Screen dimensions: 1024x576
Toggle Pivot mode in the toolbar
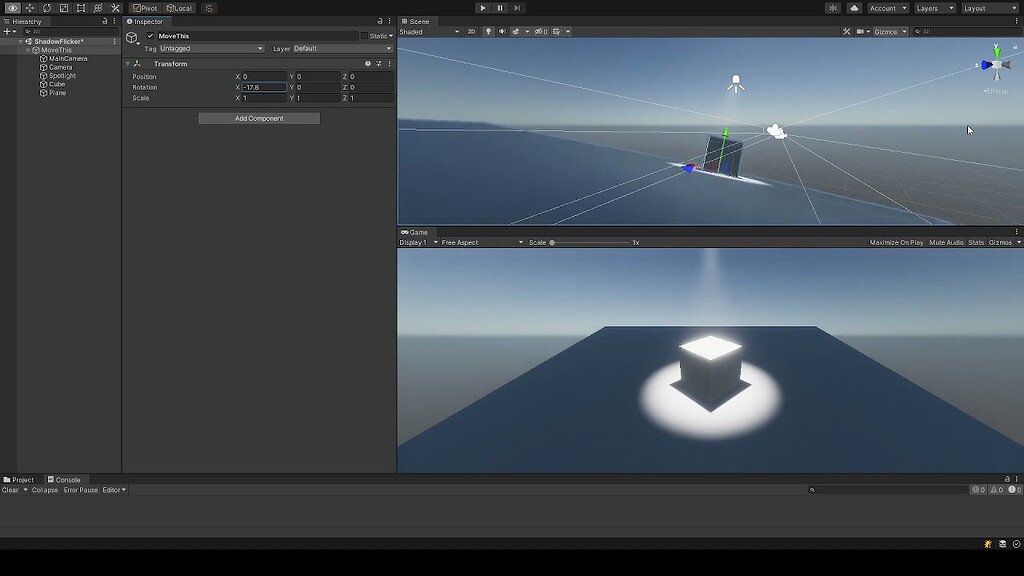[144, 8]
